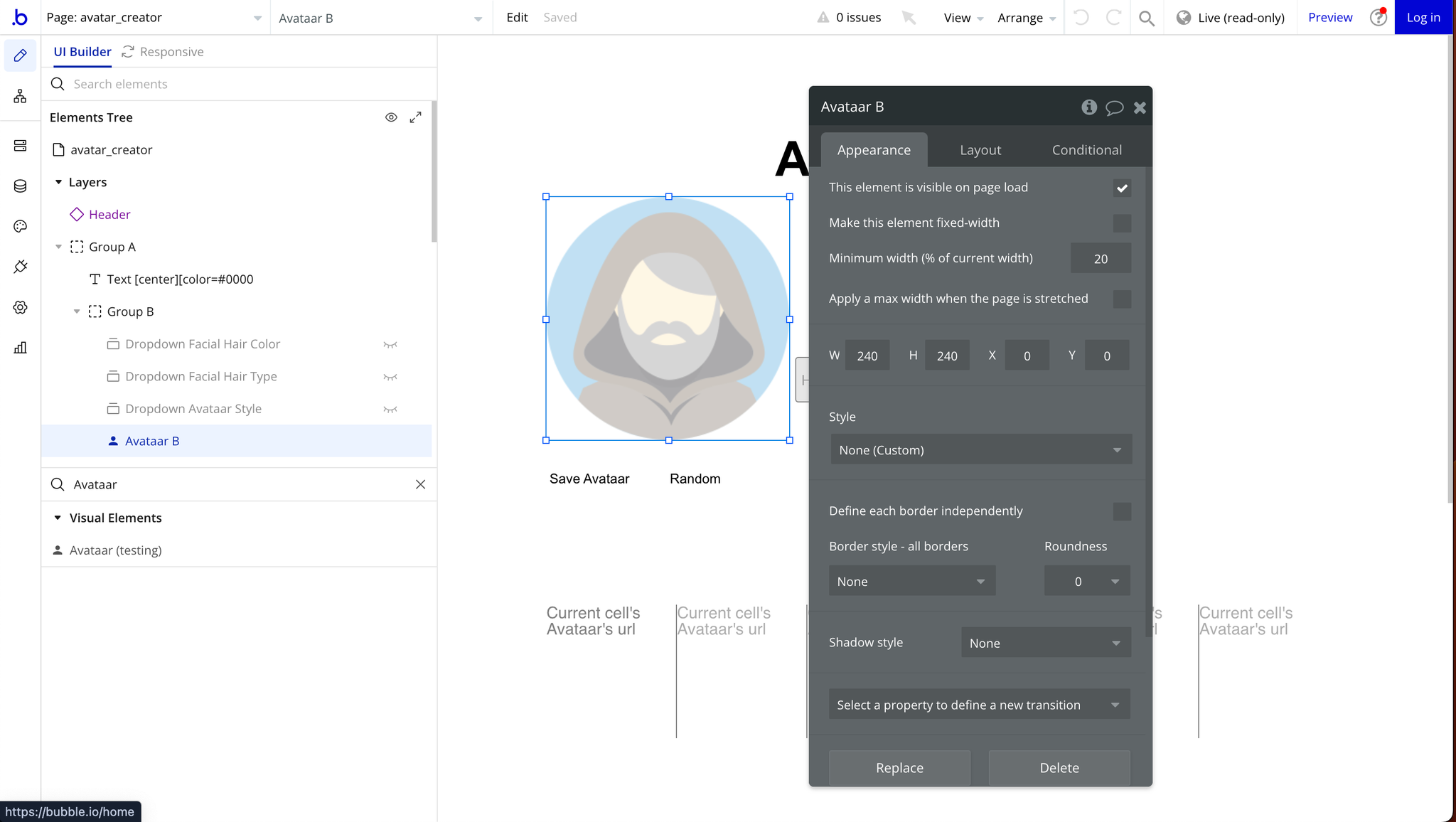Open the Plugins tab plug icon

pos(20,267)
